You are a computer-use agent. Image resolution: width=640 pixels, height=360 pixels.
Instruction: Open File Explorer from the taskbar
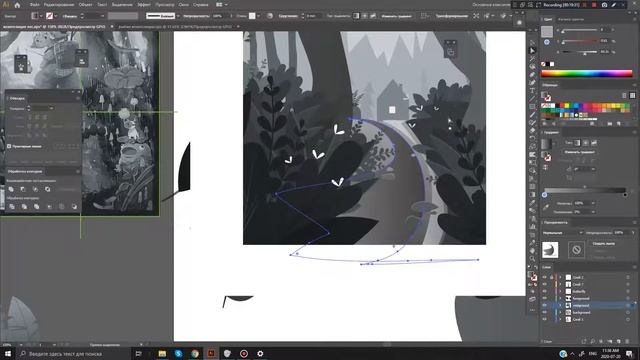point(162,353)
